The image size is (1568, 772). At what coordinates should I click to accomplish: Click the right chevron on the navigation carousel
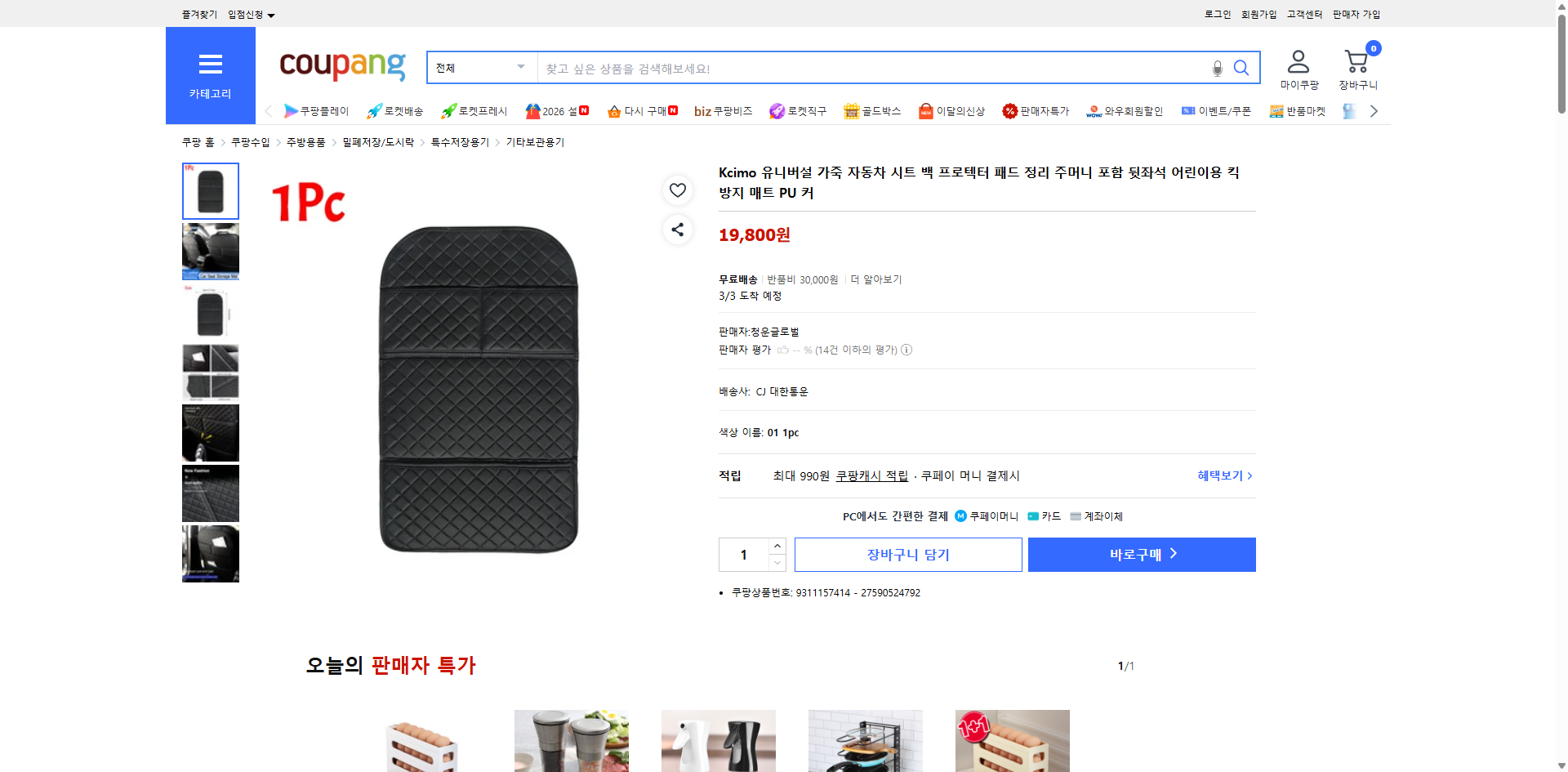pos(1374,110)
